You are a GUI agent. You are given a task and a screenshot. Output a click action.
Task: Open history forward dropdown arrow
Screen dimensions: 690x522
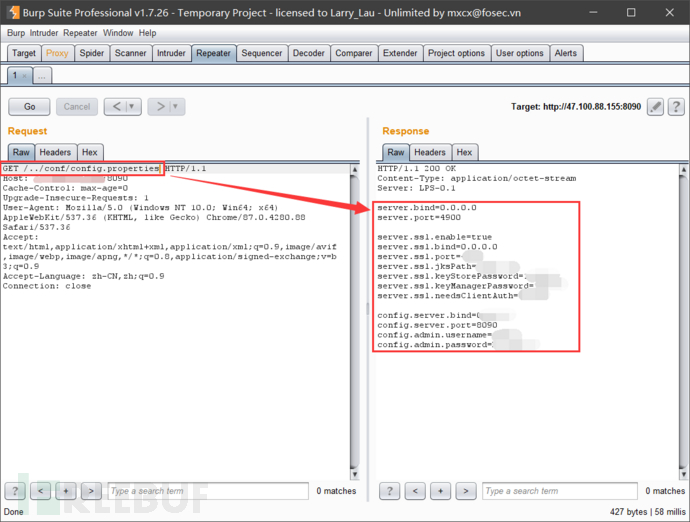(x=175, y=107)
